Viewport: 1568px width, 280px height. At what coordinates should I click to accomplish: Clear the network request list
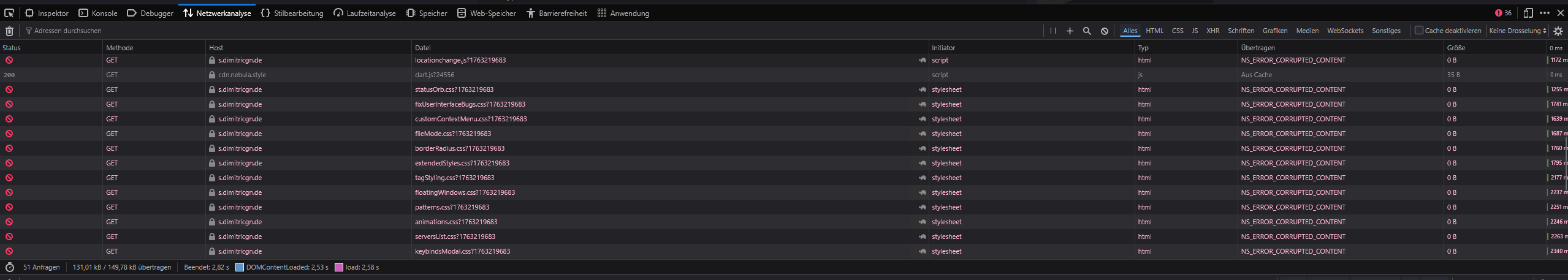(9, 31)
